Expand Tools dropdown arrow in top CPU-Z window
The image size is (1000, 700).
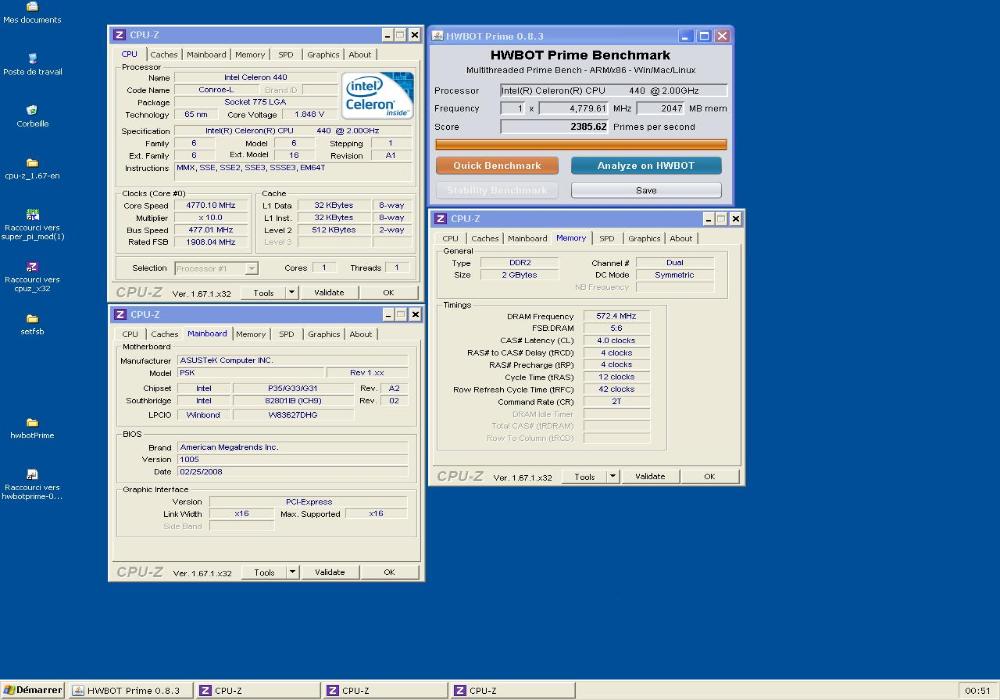[x=291, y=293]
